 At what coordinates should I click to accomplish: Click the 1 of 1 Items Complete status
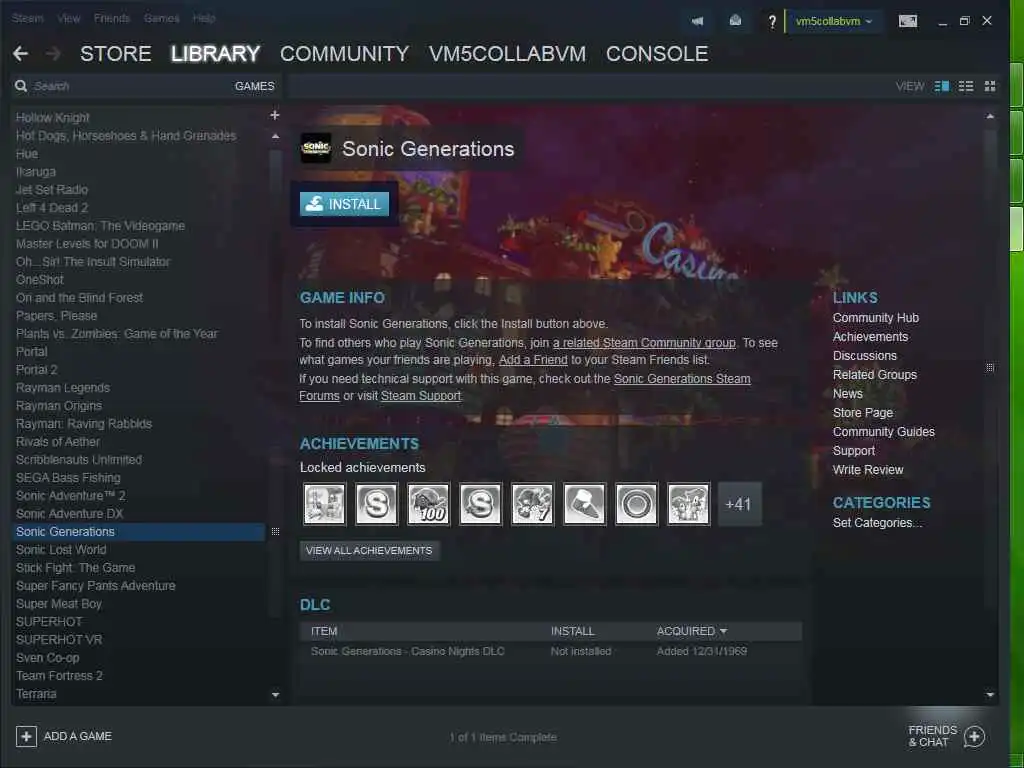(503, 737)
